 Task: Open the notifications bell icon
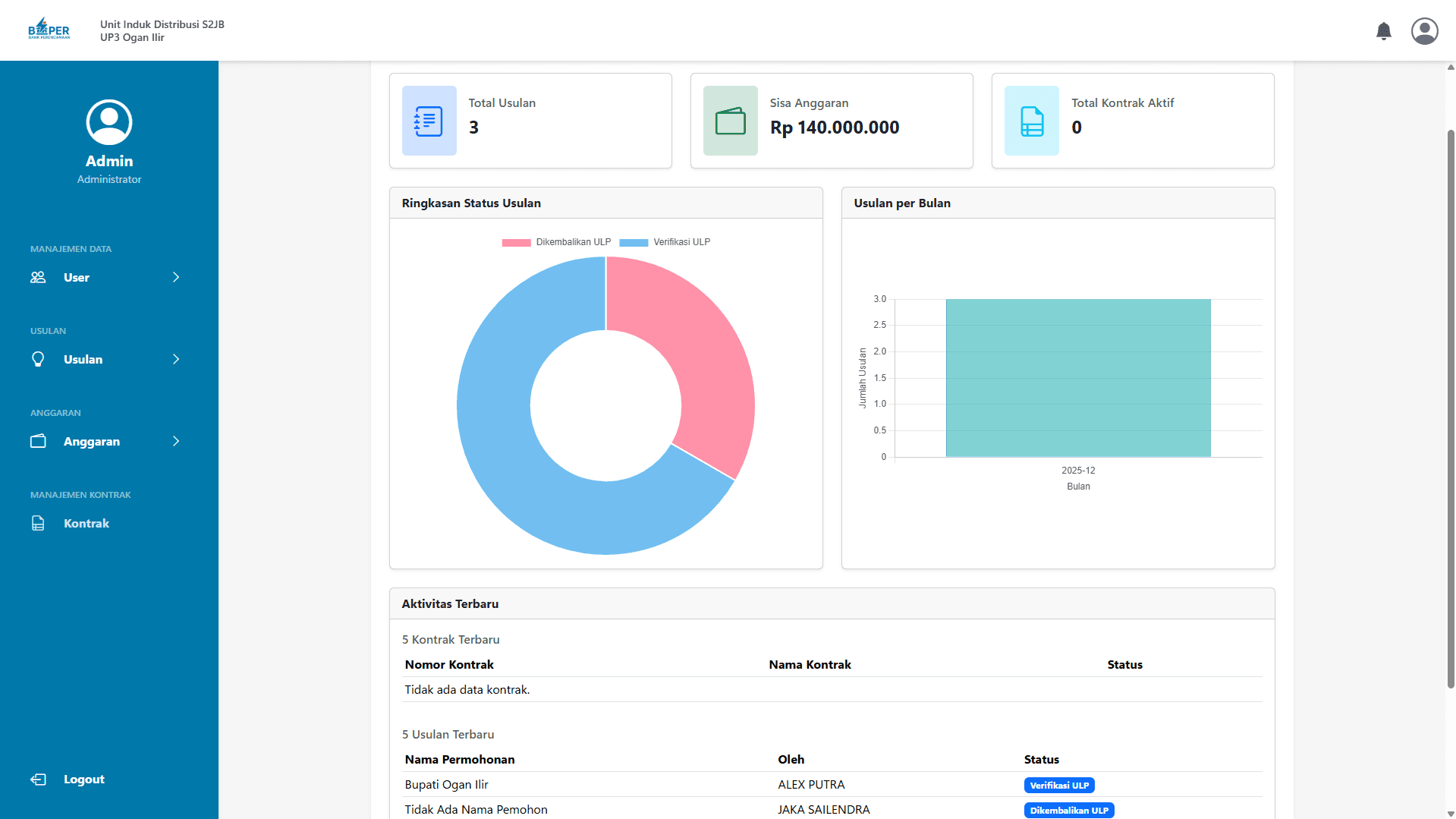click(x=1384, y=31)
